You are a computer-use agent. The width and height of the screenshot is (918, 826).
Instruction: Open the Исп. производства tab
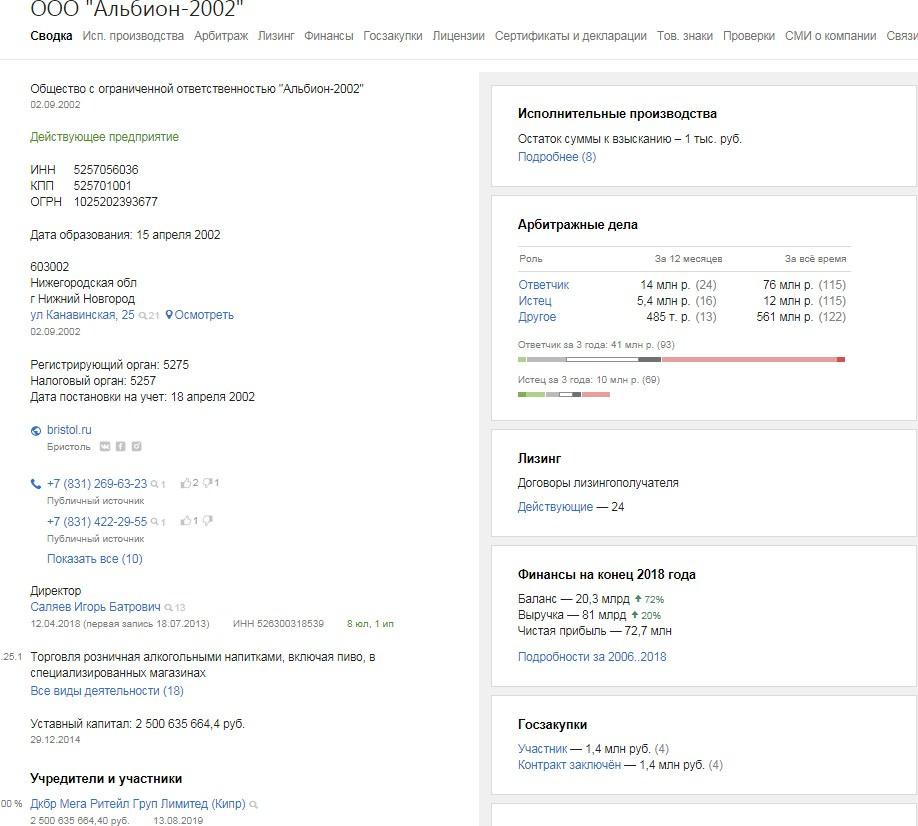[x=133, y=36]
